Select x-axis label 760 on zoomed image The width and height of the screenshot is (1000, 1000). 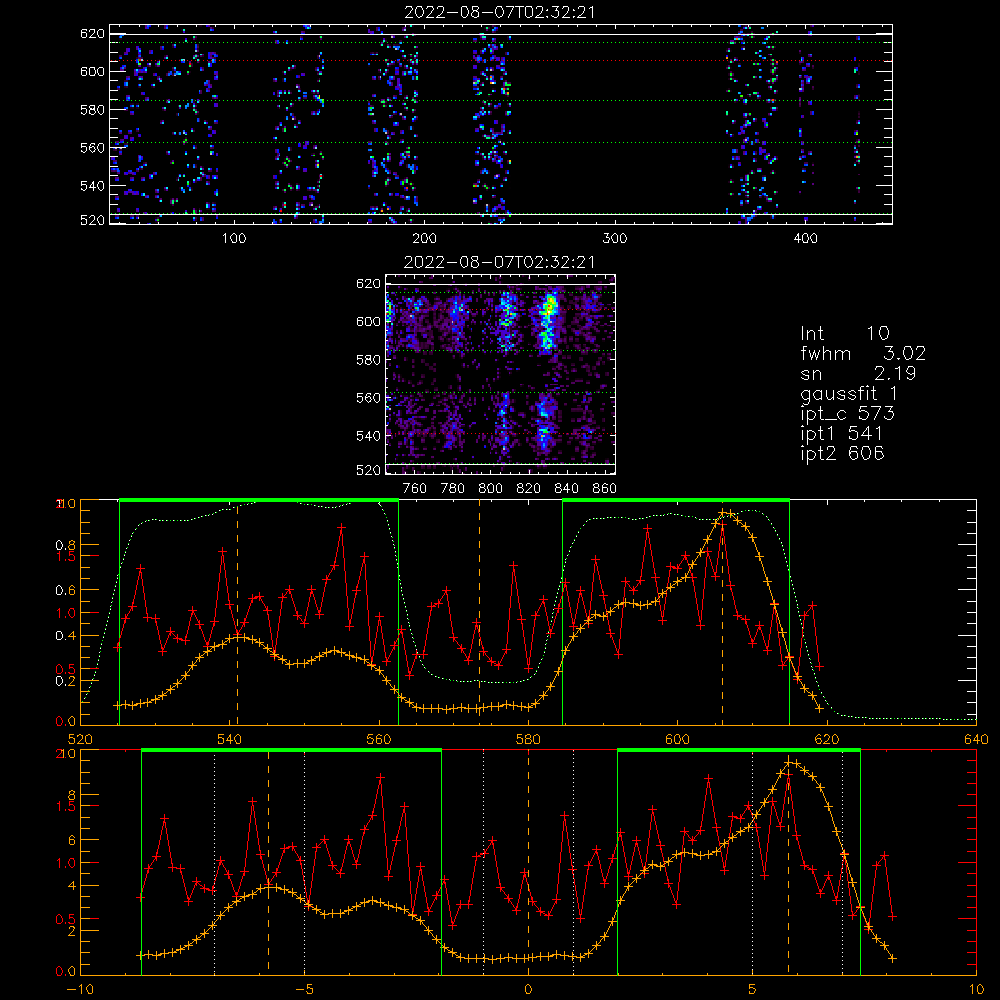415,489
